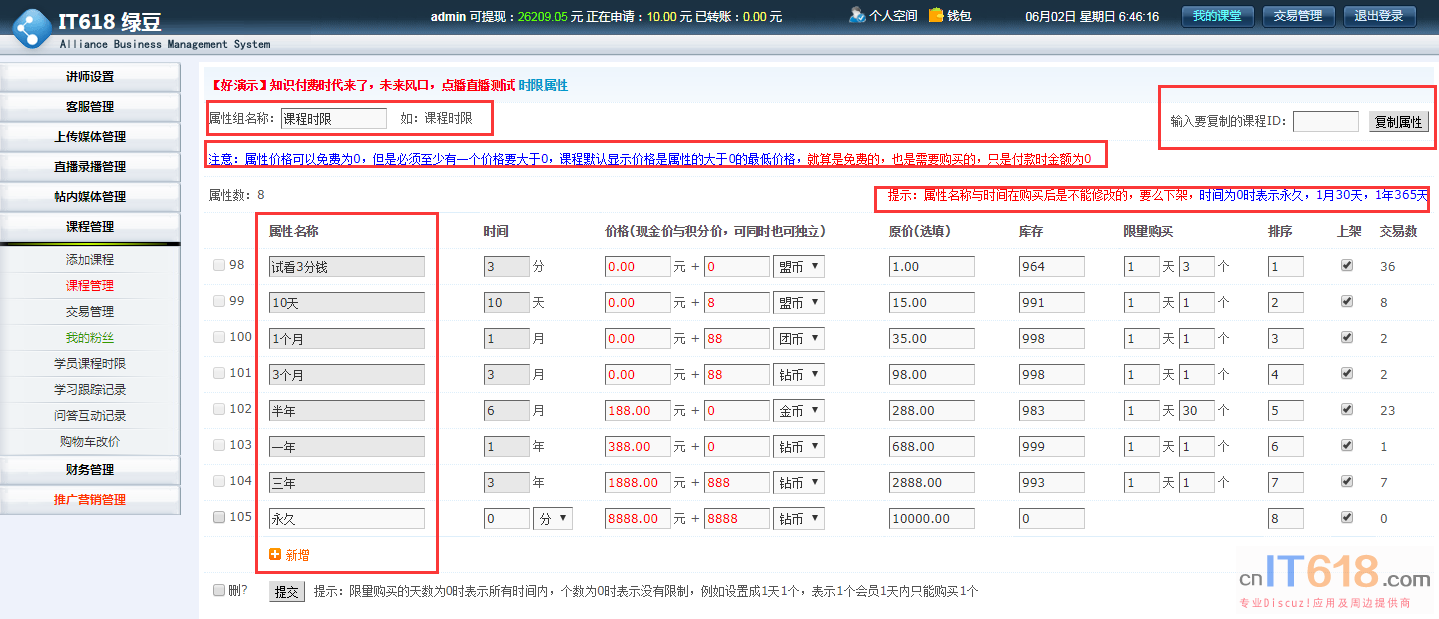
Task: Select checkbox for row 100
Action: (x=219, y=337)
